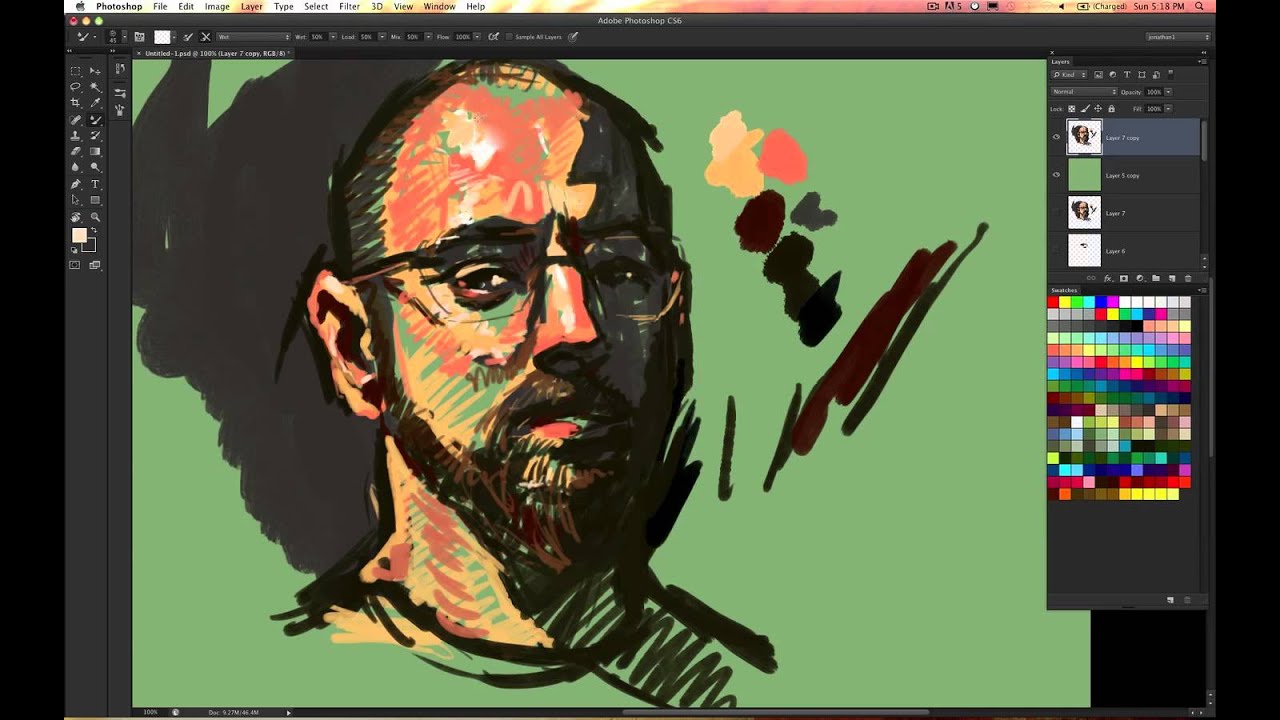Open the Load percentage dropdown arrow
1280x720 pixels.
click(382, 37)
